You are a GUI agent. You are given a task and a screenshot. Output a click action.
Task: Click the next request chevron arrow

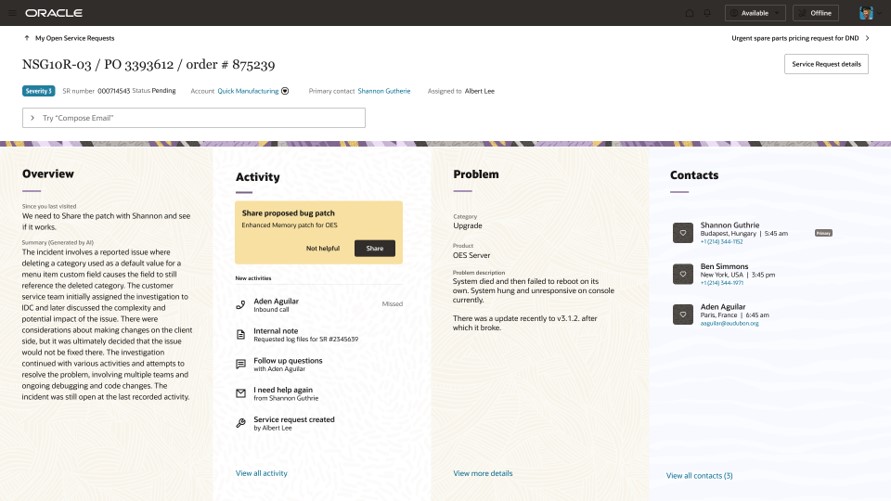(867, 38)
